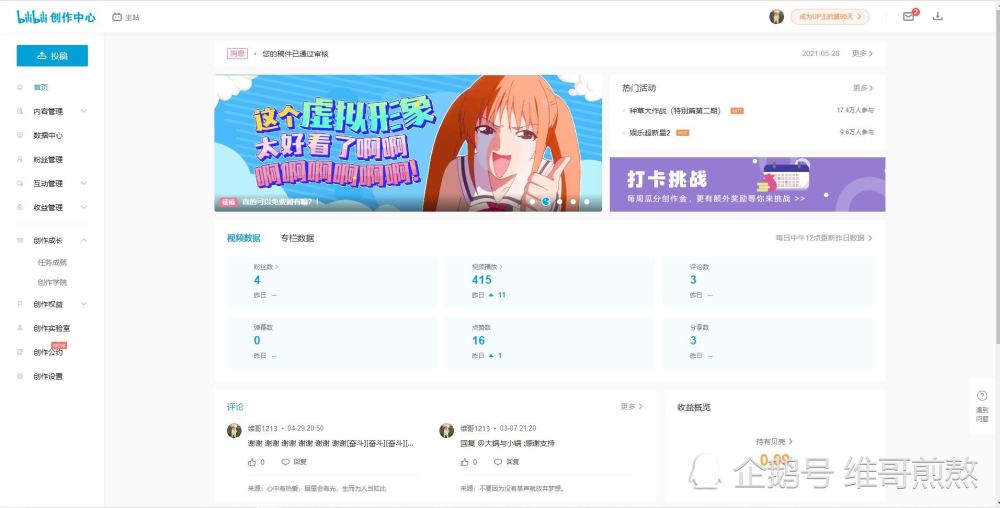
Task: Click the 创作设置 gear icon
Action: pyautogui.click(x=20, y=376)
